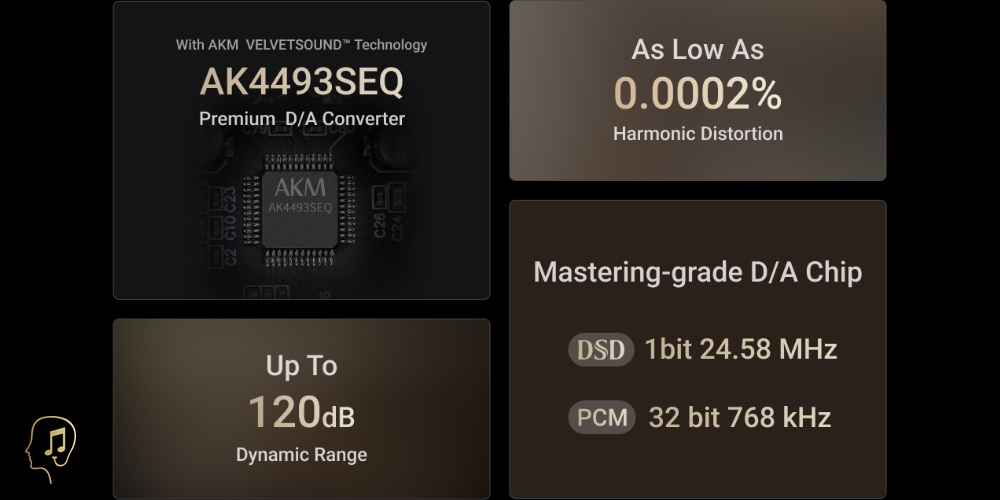This screenshot has width=1000, height=500.
Task: Click the 32 bit 768 kHz text
Action: click(x=739, y=416)
